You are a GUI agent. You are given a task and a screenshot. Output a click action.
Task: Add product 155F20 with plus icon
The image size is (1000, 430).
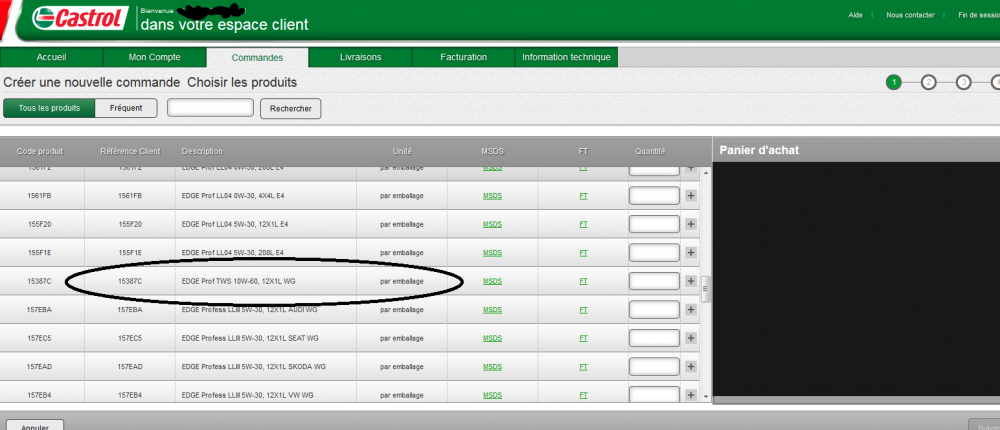coord(690,225)
